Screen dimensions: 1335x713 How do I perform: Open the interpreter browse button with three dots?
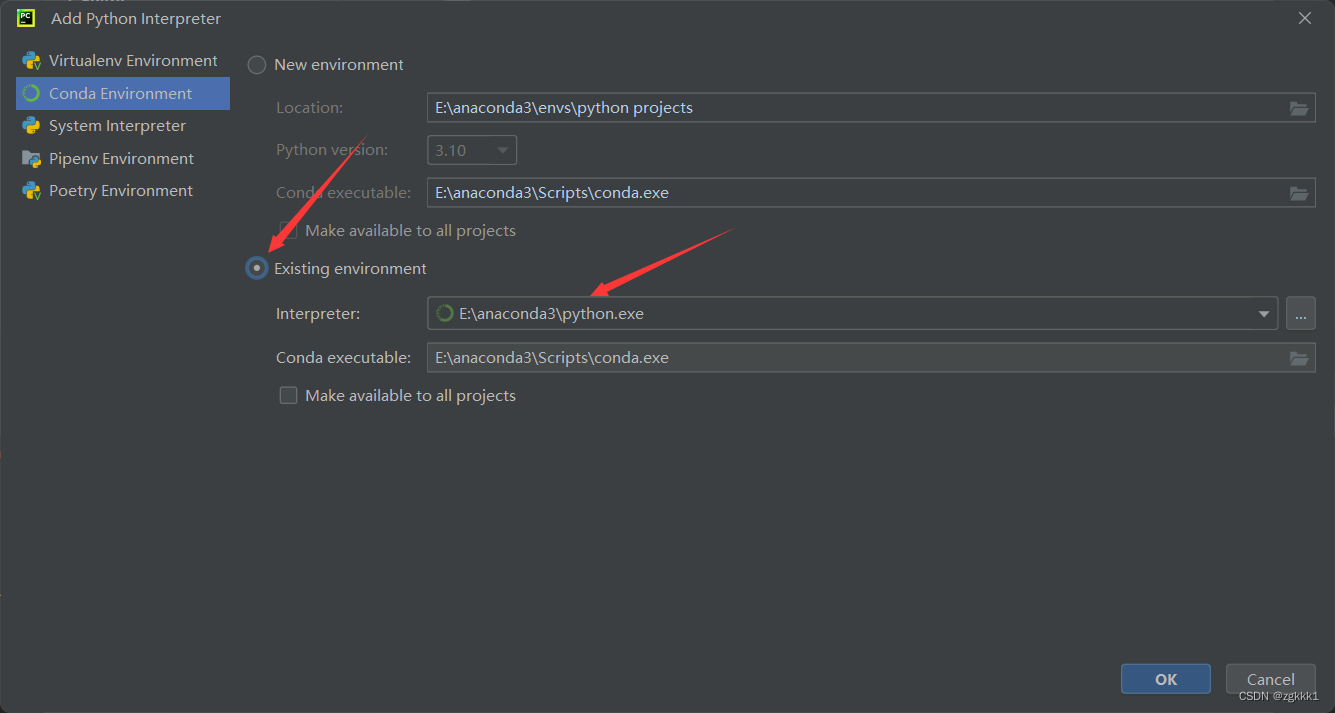click(x=1300, y=313)
